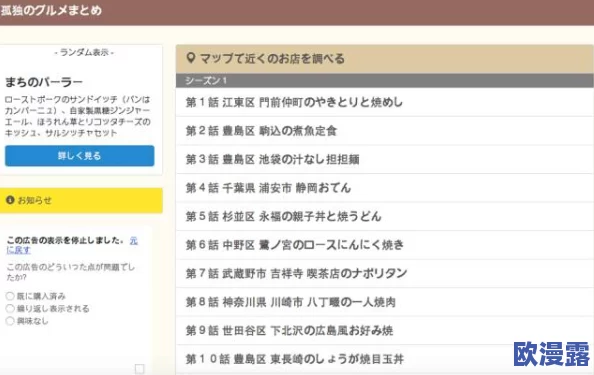Open まちのパーラー random shop title

[x=44, y=82]
